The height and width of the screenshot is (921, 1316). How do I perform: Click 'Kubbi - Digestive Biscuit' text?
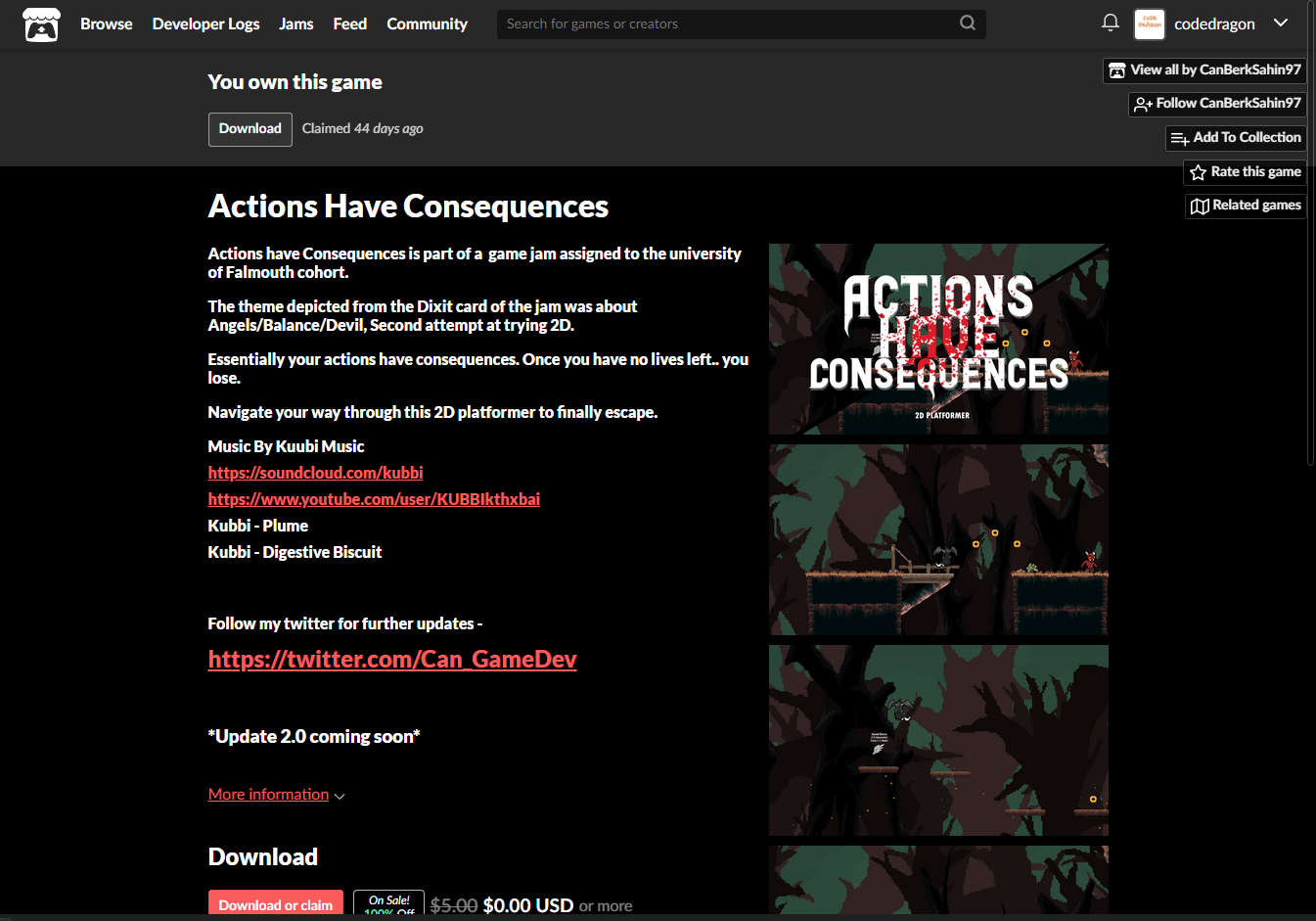point(295,552)
